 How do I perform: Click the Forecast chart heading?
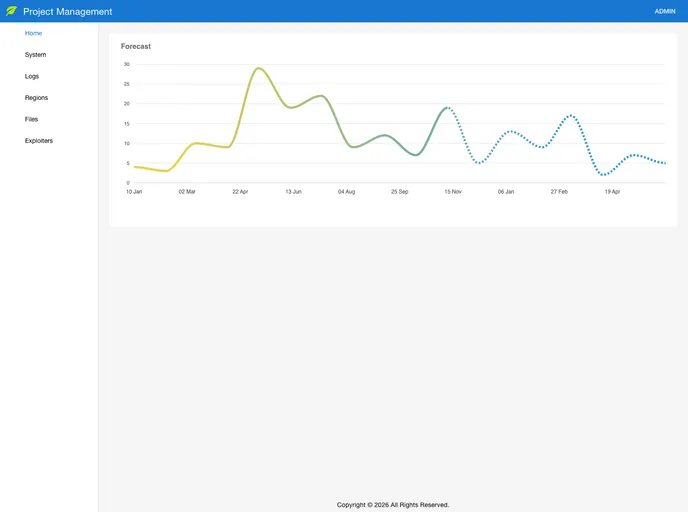pyautogui.click(x=136, y=46)
